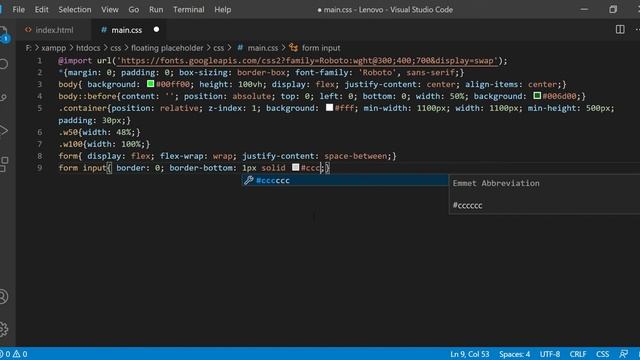Click the Google Fonts URL link
This screenshot has width=640, height=360.
point(307,60)
